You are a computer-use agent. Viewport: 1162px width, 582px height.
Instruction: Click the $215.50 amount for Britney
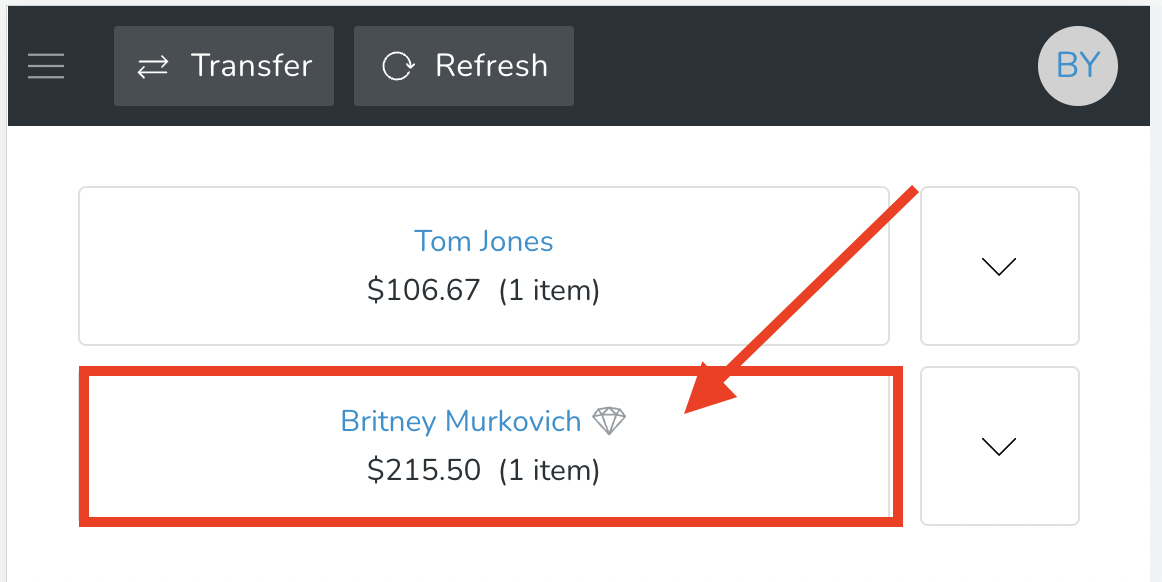pyautogui.click(x=423, y=469)
